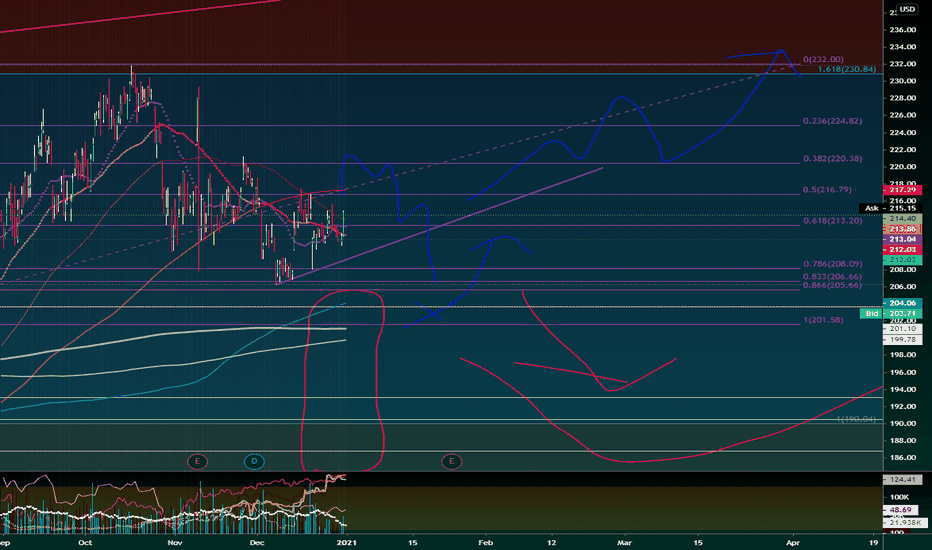The image size is (932, 550).
Task: Click the Bid 203.71 price label
Action: pos(891,313)
